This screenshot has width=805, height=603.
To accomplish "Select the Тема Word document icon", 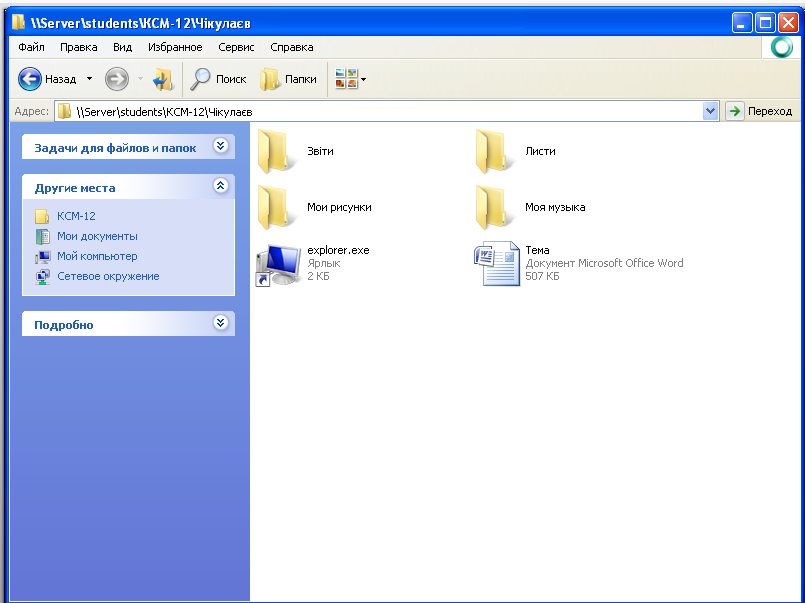I will [496, 263].
